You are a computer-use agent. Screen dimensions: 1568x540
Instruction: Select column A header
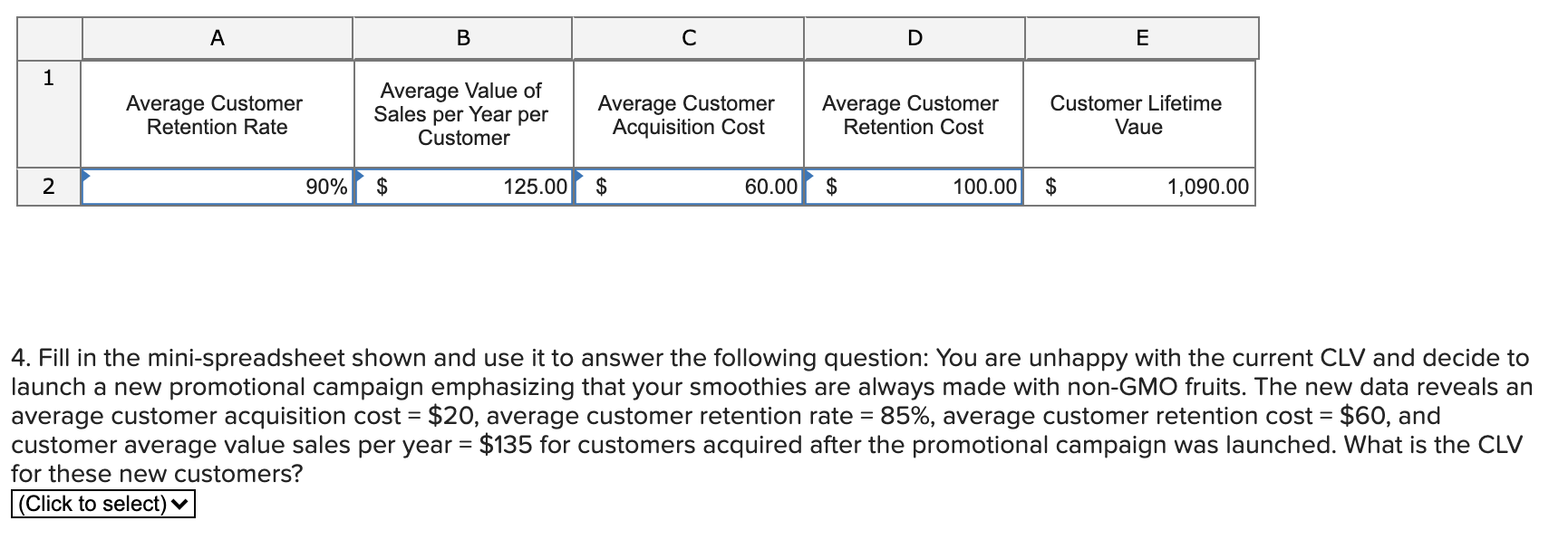pos(217,37)
